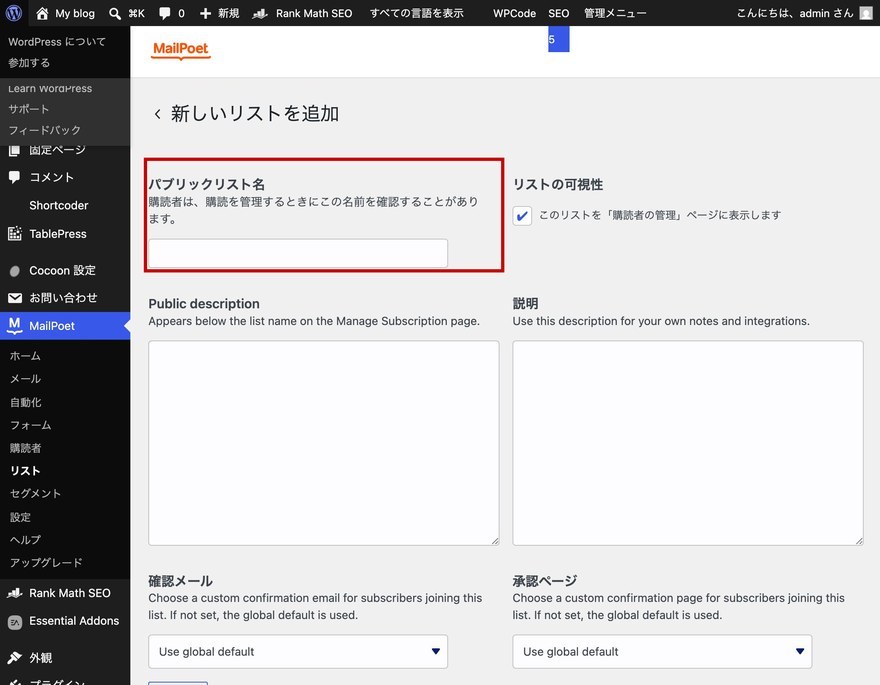Screen dimensions: 880x685
Task: Go back using the arrow before 新しいリストを追加
Action: tap(158, 114)
